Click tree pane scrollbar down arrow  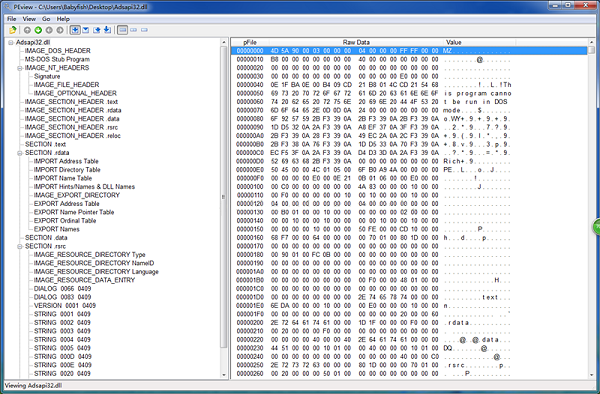224,375
